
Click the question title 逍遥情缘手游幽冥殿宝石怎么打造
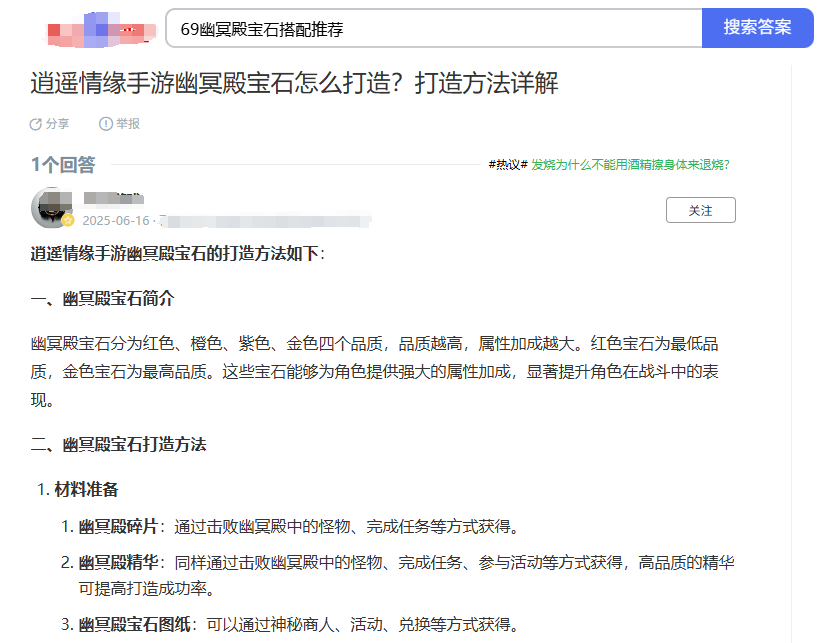294,83
